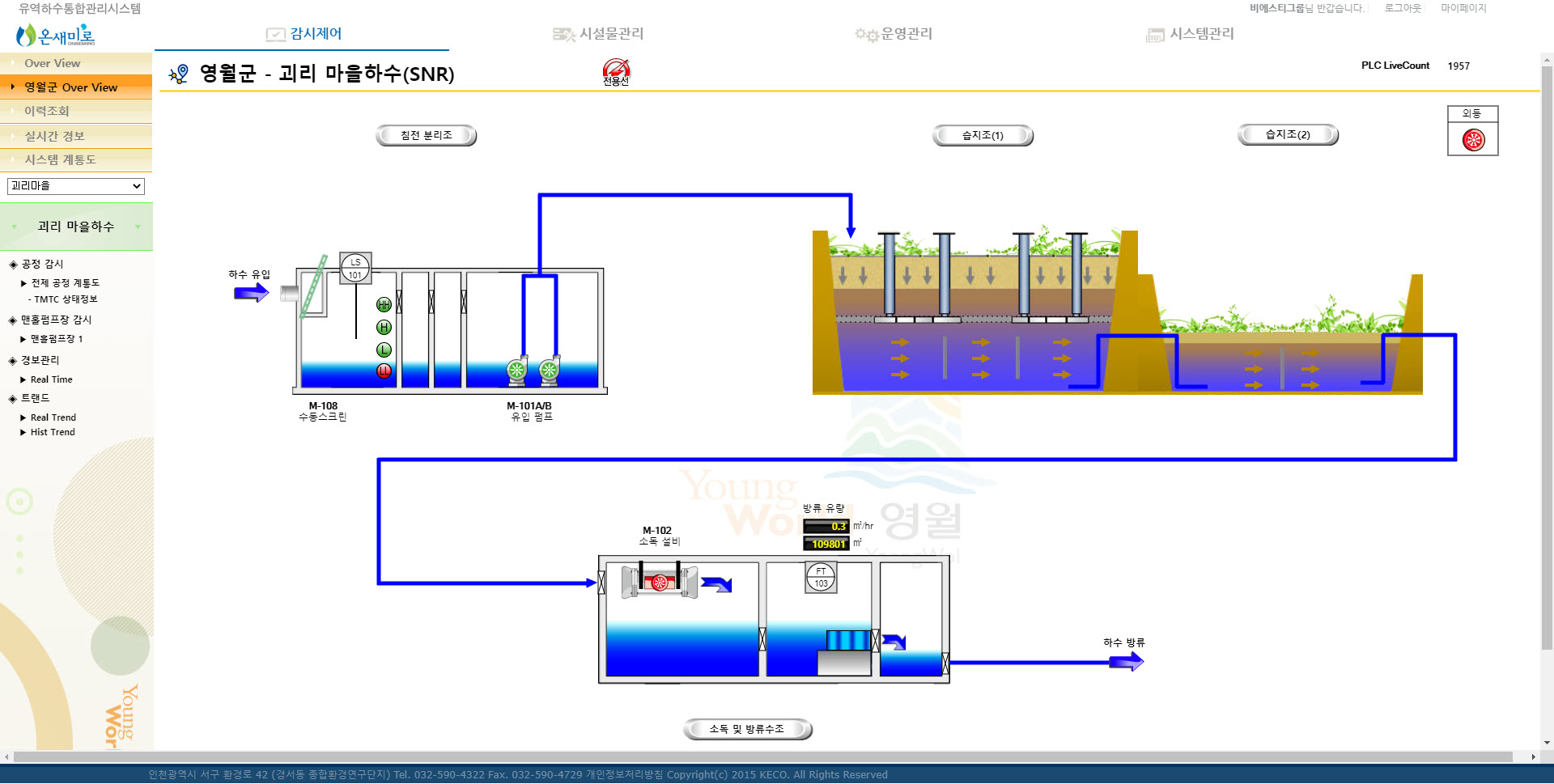Image resolution: width=1554 pixels, height=784 pixels.
Task: Select 영월군 Over View menu item
Action: (76, 87)
